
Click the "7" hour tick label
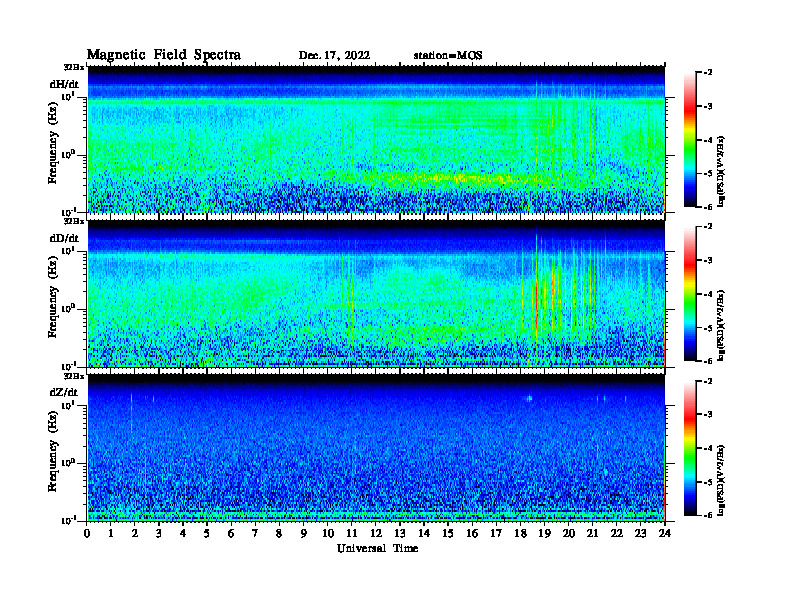[256, 534]
